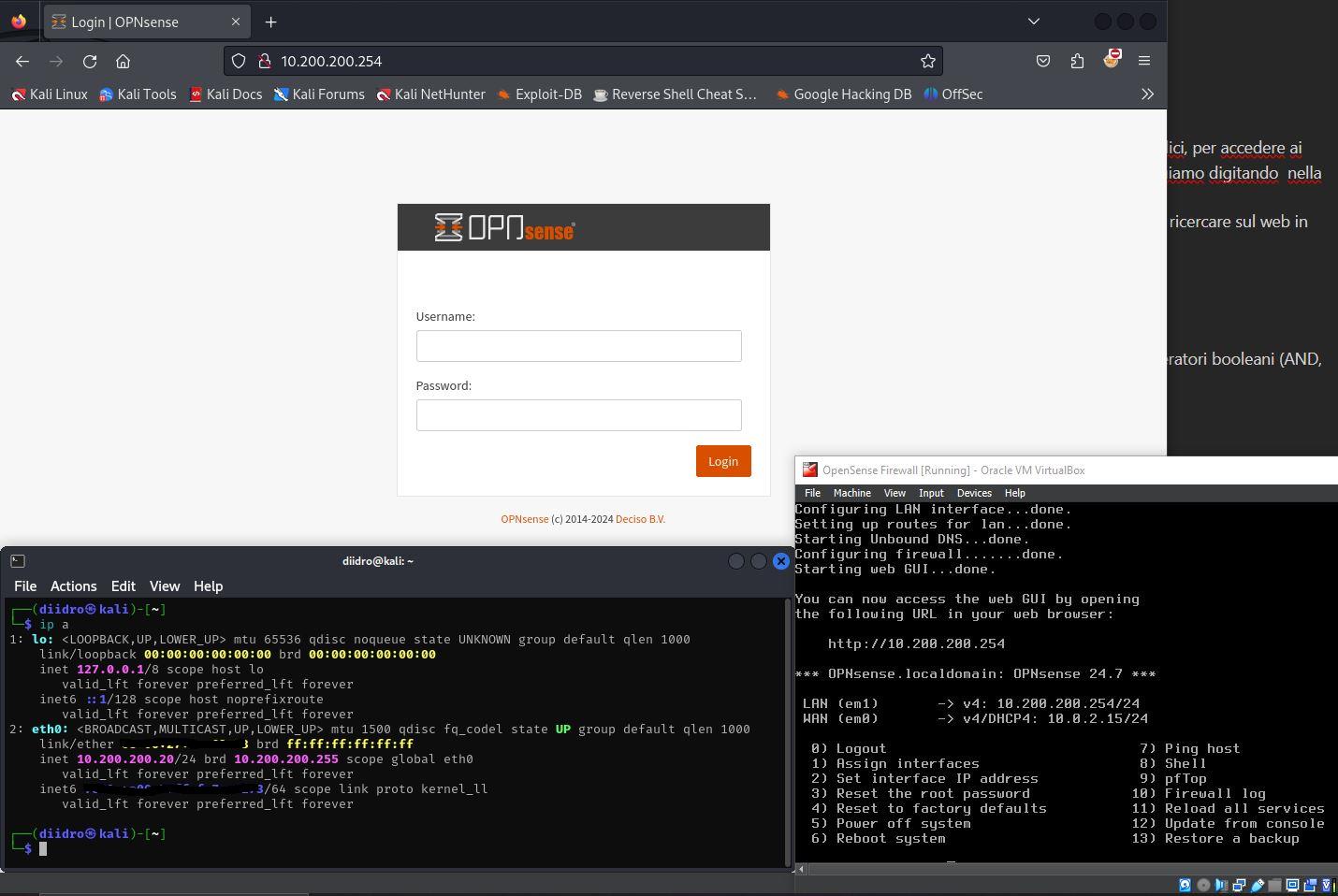Open the Actions menu in the terminal window
The height and width of the screenshot is (896, 1338).
73,585
